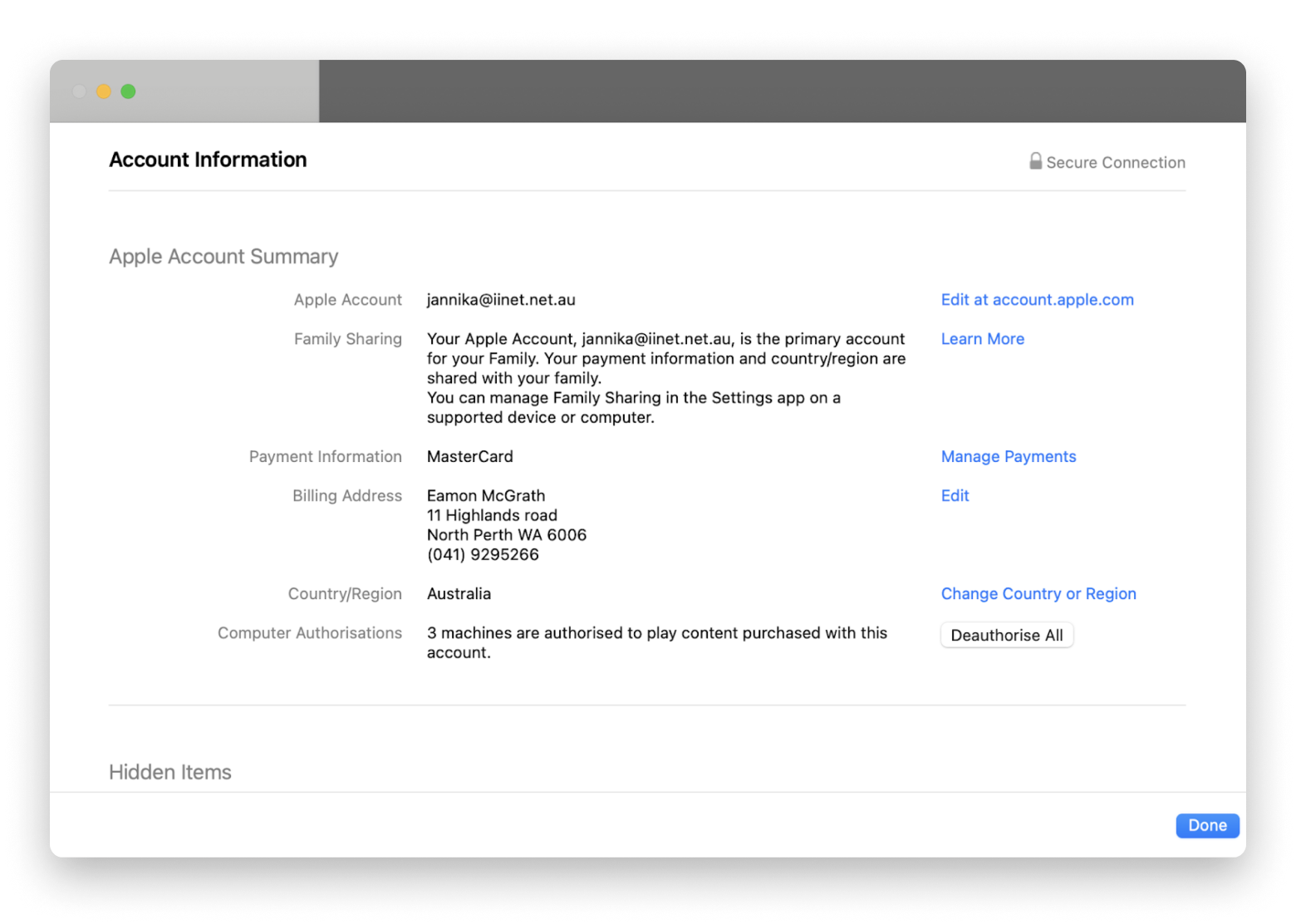Open Edit at account.apple.com link
Image resolution: width=1296 pixels, height=924 pixels.
point(1037,300)
